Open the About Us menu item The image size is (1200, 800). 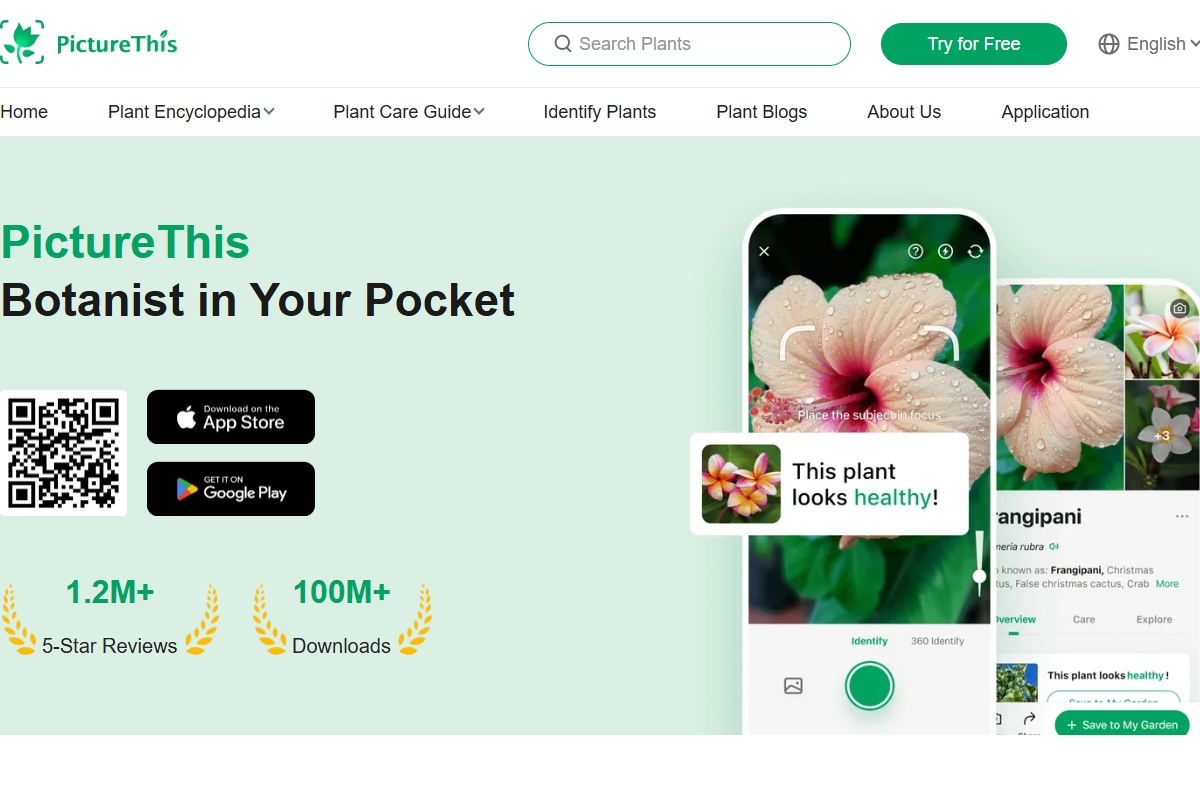tap(904, 112)
